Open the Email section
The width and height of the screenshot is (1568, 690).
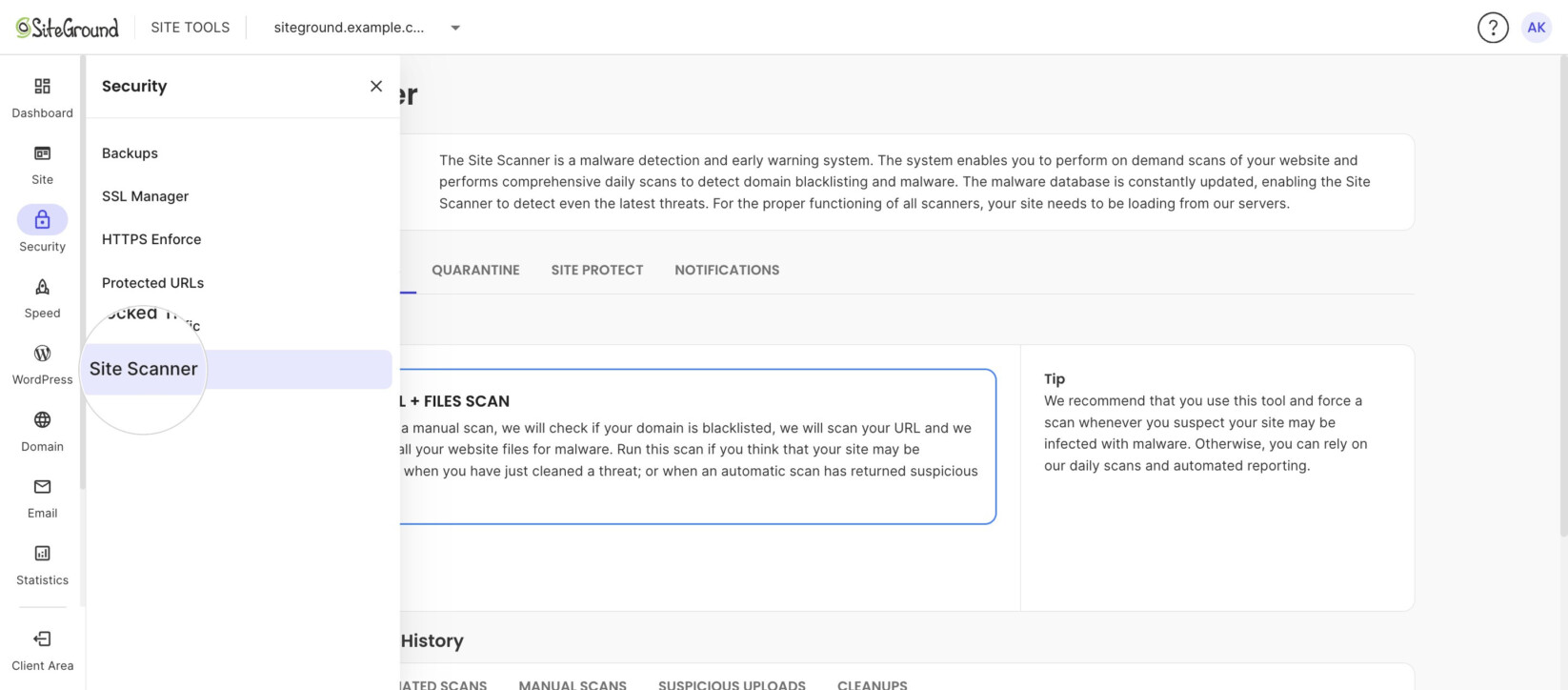[42, 499]
